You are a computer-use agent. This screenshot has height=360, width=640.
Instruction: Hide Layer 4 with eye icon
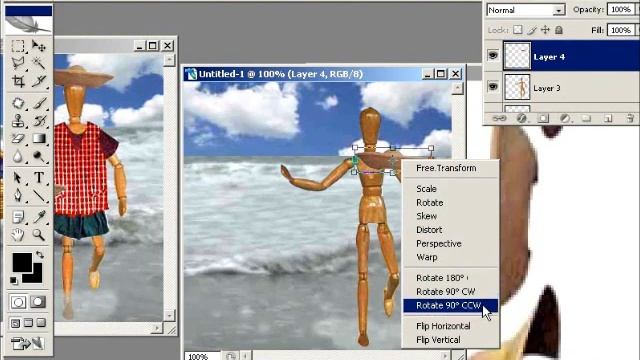493,55
